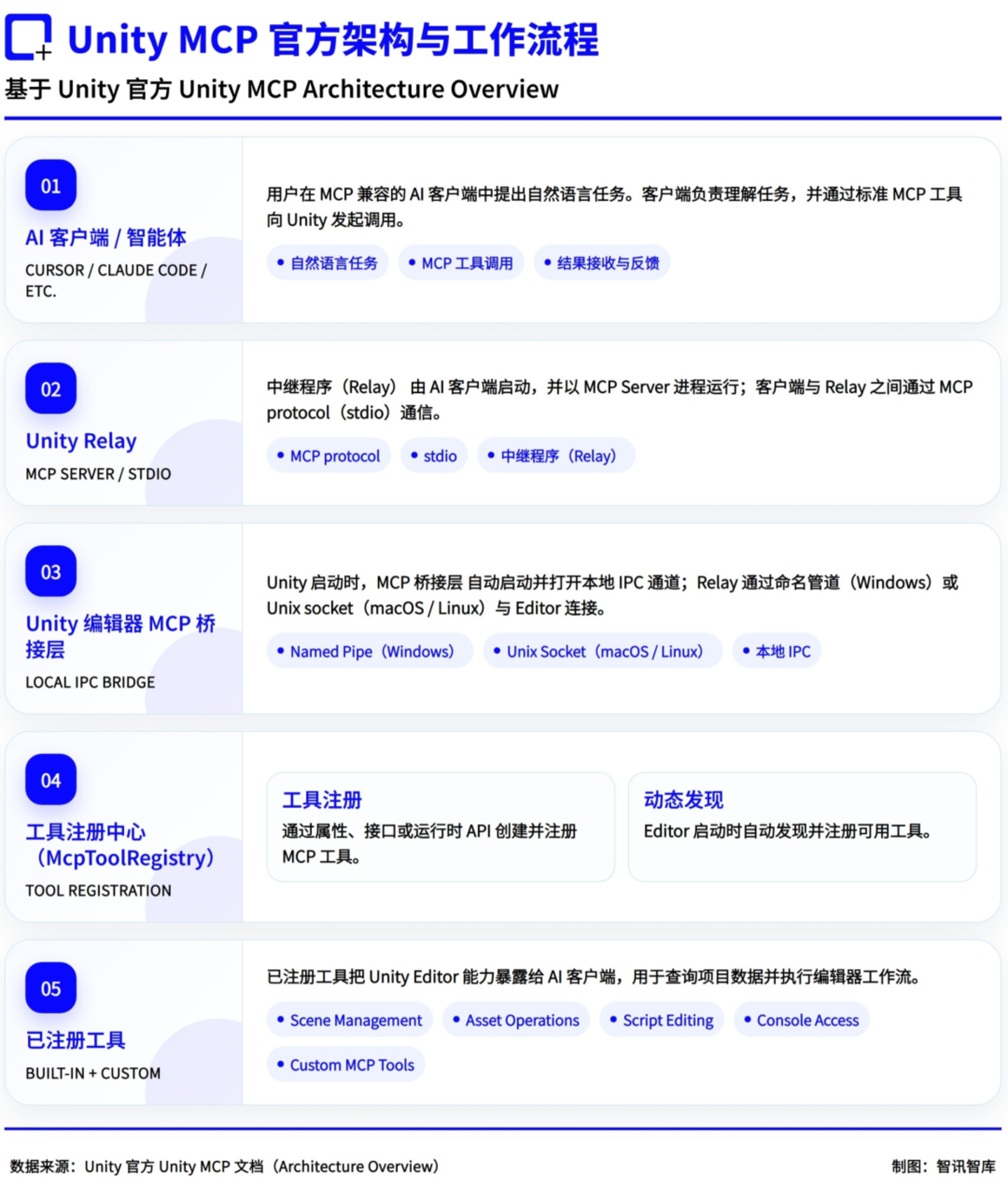Select the 自然语言任务 tag

327,263
